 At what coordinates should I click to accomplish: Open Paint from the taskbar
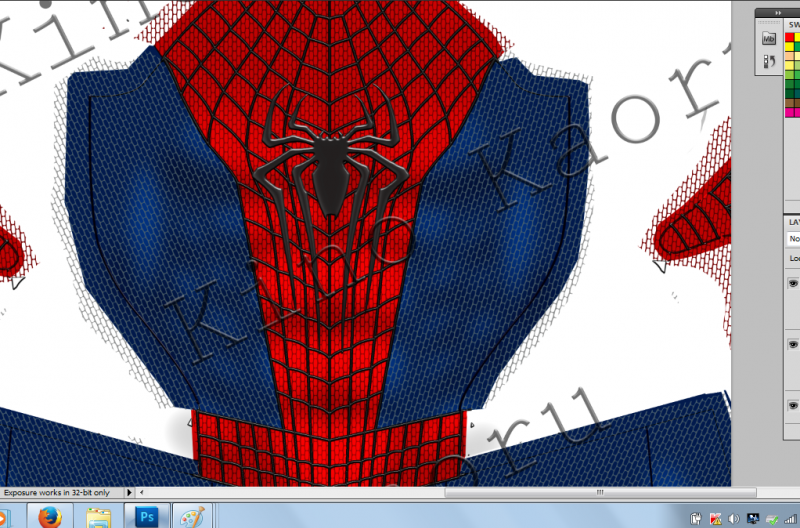pos(192,517)
